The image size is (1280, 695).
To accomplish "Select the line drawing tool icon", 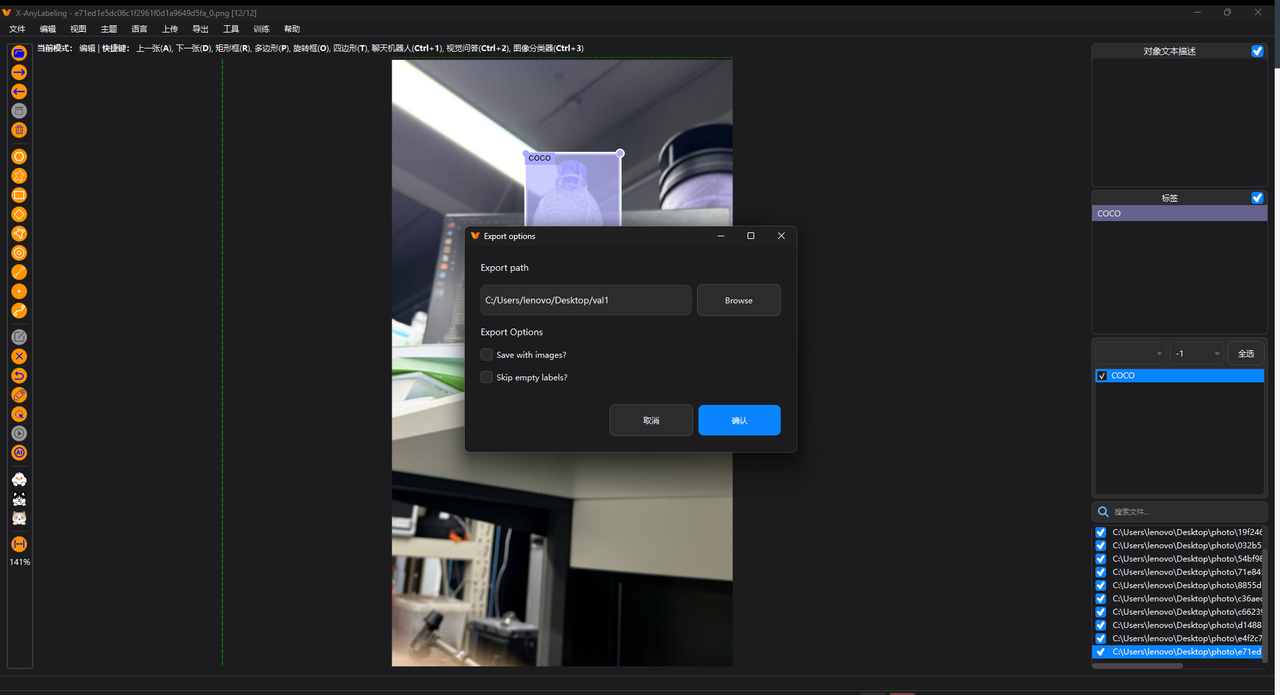I will click(x=19, y=272).
